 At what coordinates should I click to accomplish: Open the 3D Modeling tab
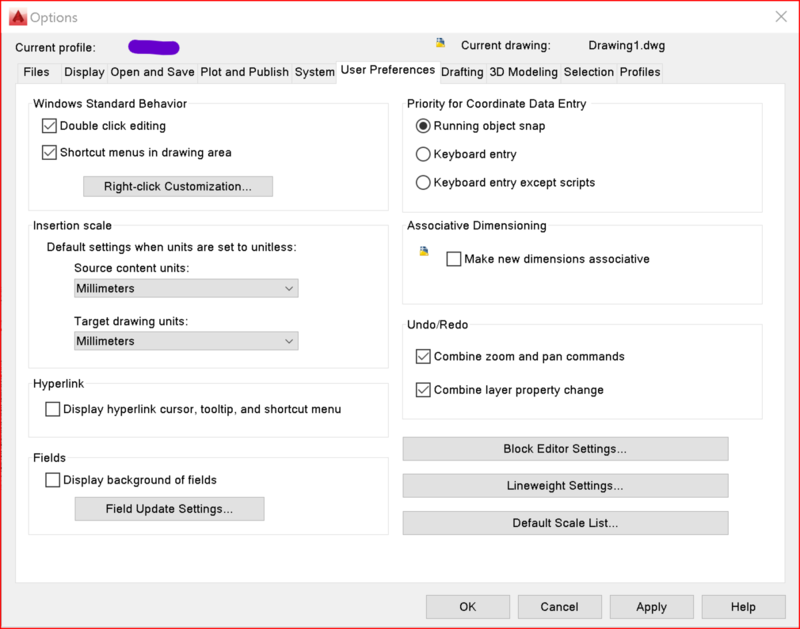523,72
